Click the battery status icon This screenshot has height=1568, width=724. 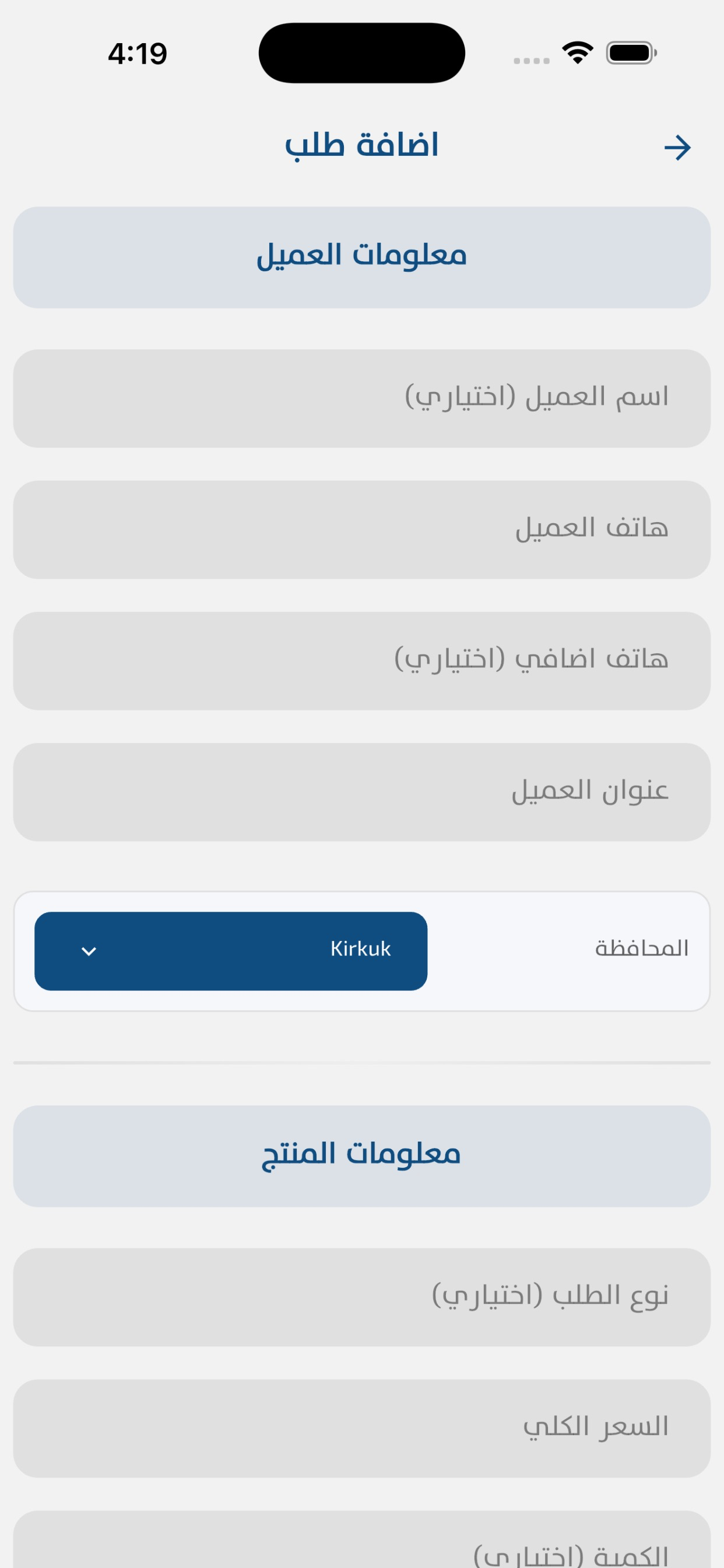631,53
